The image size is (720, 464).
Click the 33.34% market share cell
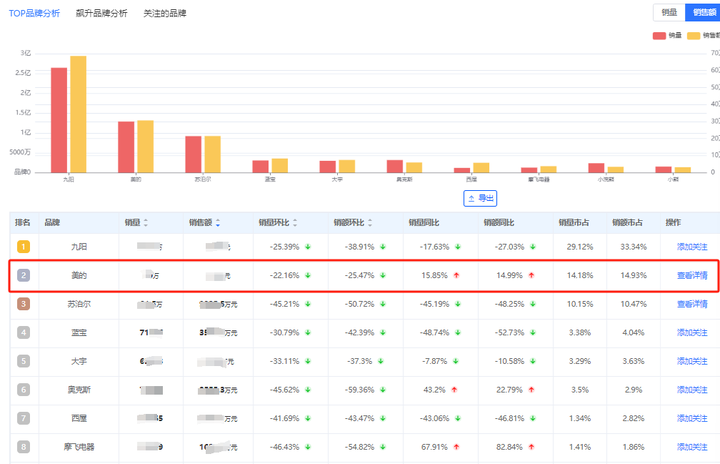tap(633, 247)
